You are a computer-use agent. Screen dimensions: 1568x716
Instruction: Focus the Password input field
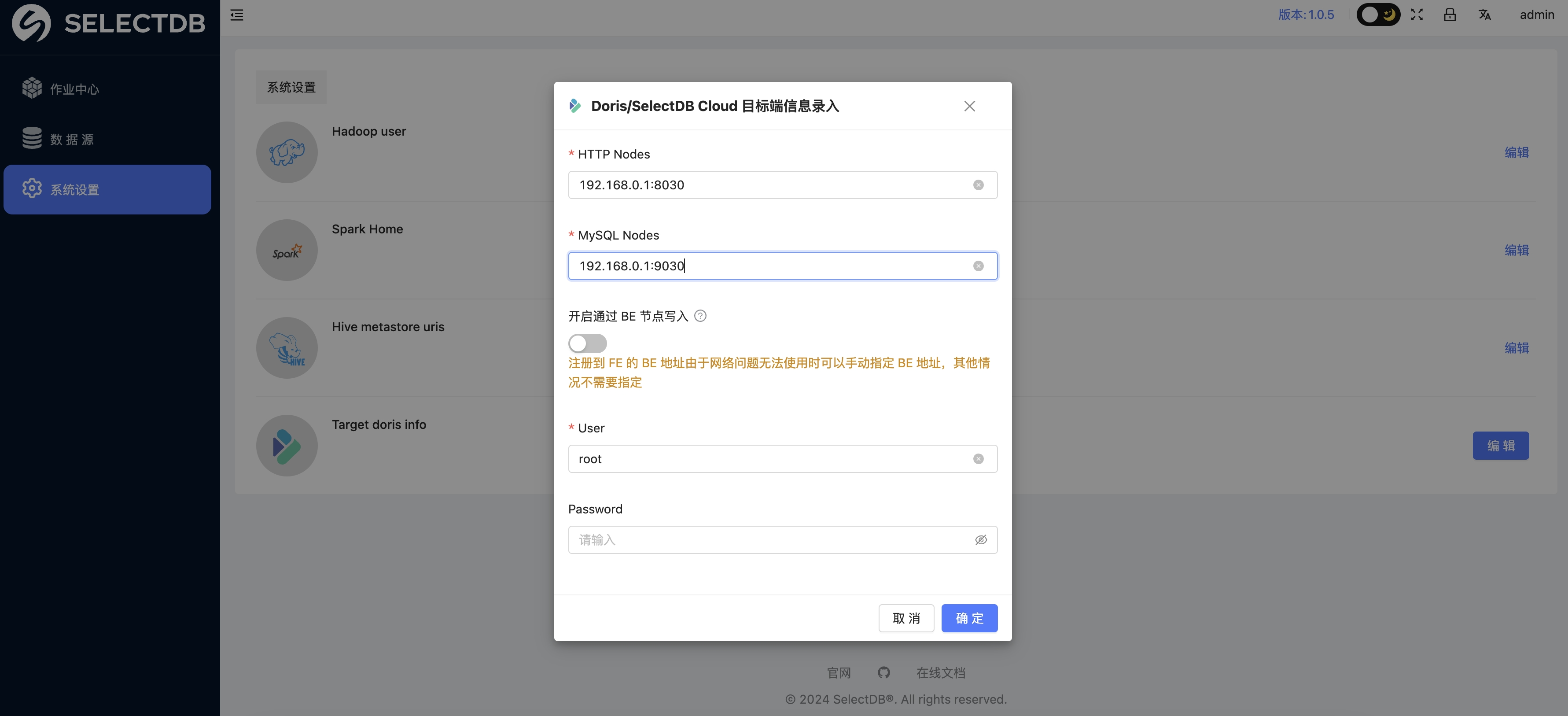tap(783, 540)
